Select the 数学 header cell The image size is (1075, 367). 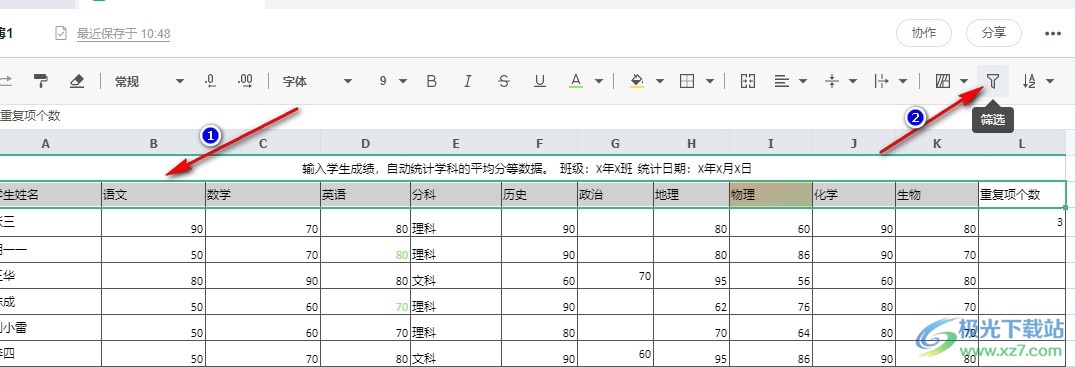pyautogui.click(x=263, y=194)
